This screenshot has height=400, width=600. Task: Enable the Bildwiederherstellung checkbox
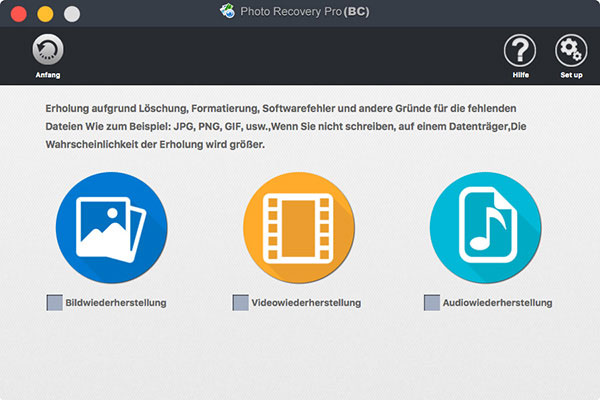[x=54, y=302]
